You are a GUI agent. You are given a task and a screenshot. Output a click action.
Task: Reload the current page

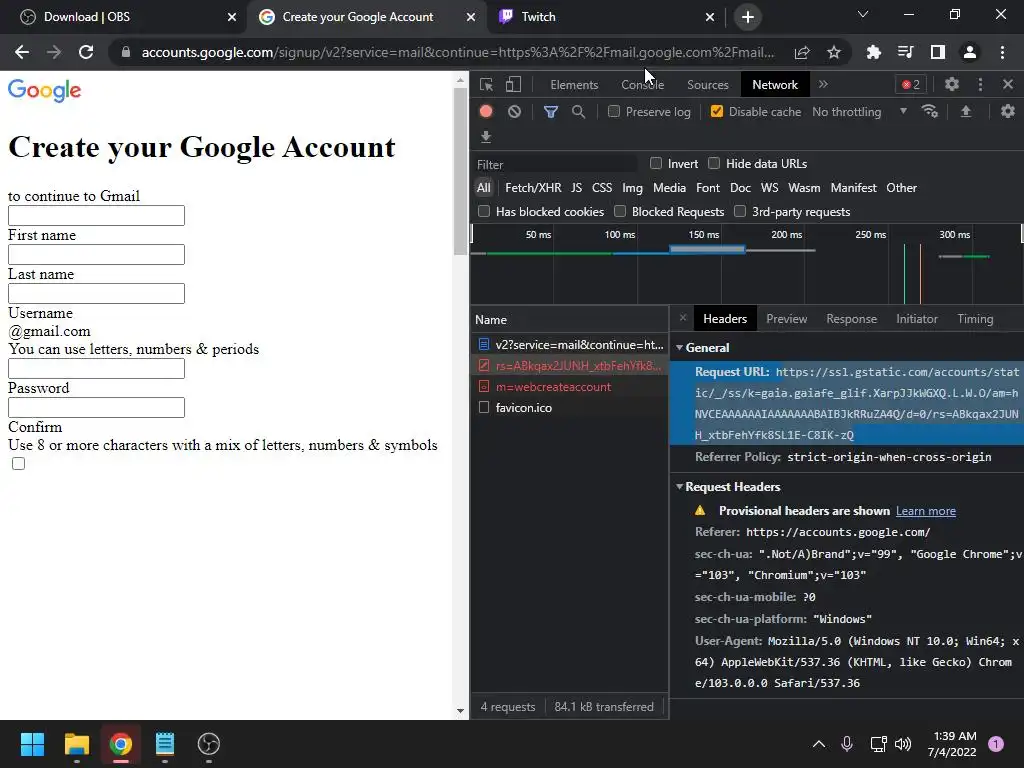click(x=86, y=52)
